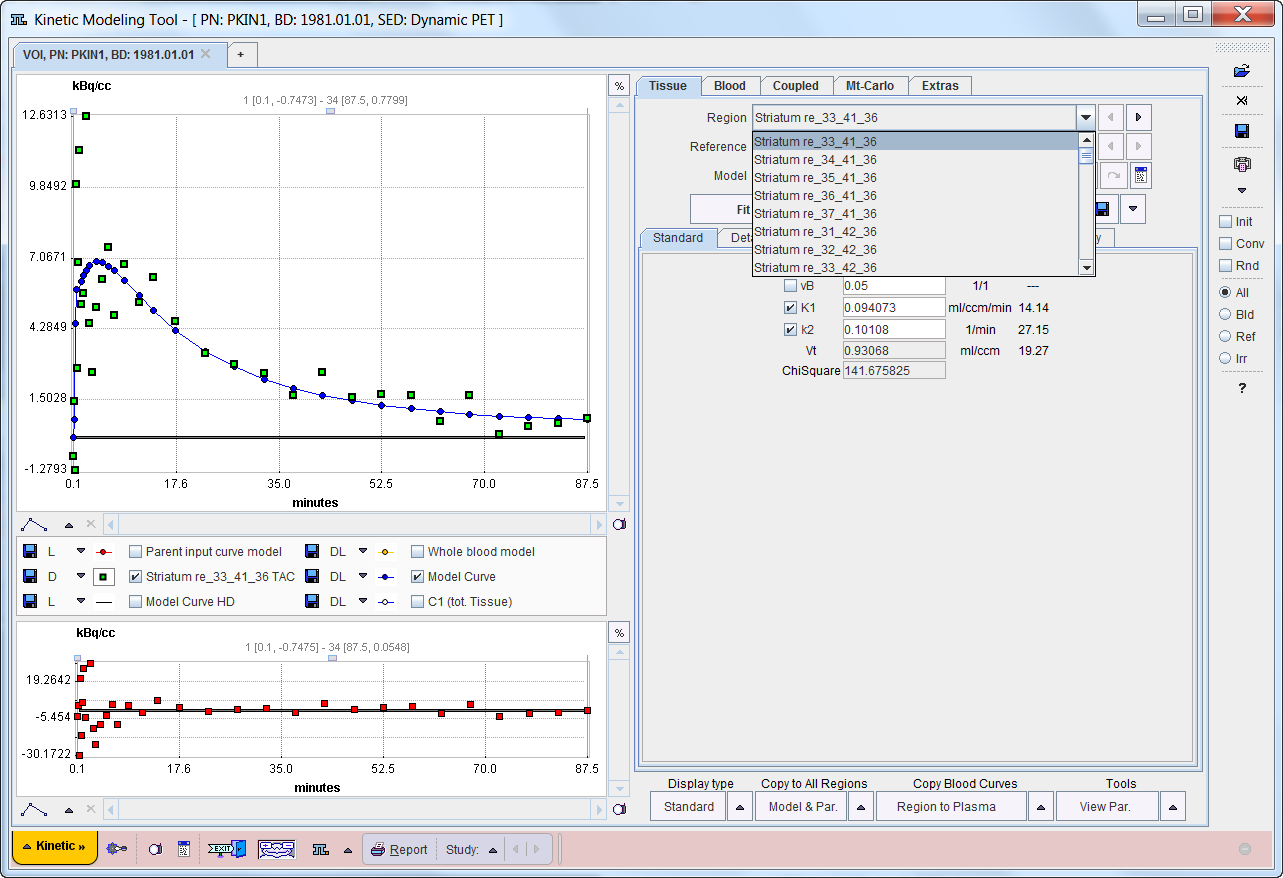
Task: Click the close data X icon in right sidebar
Action: tap(1242, 101)
